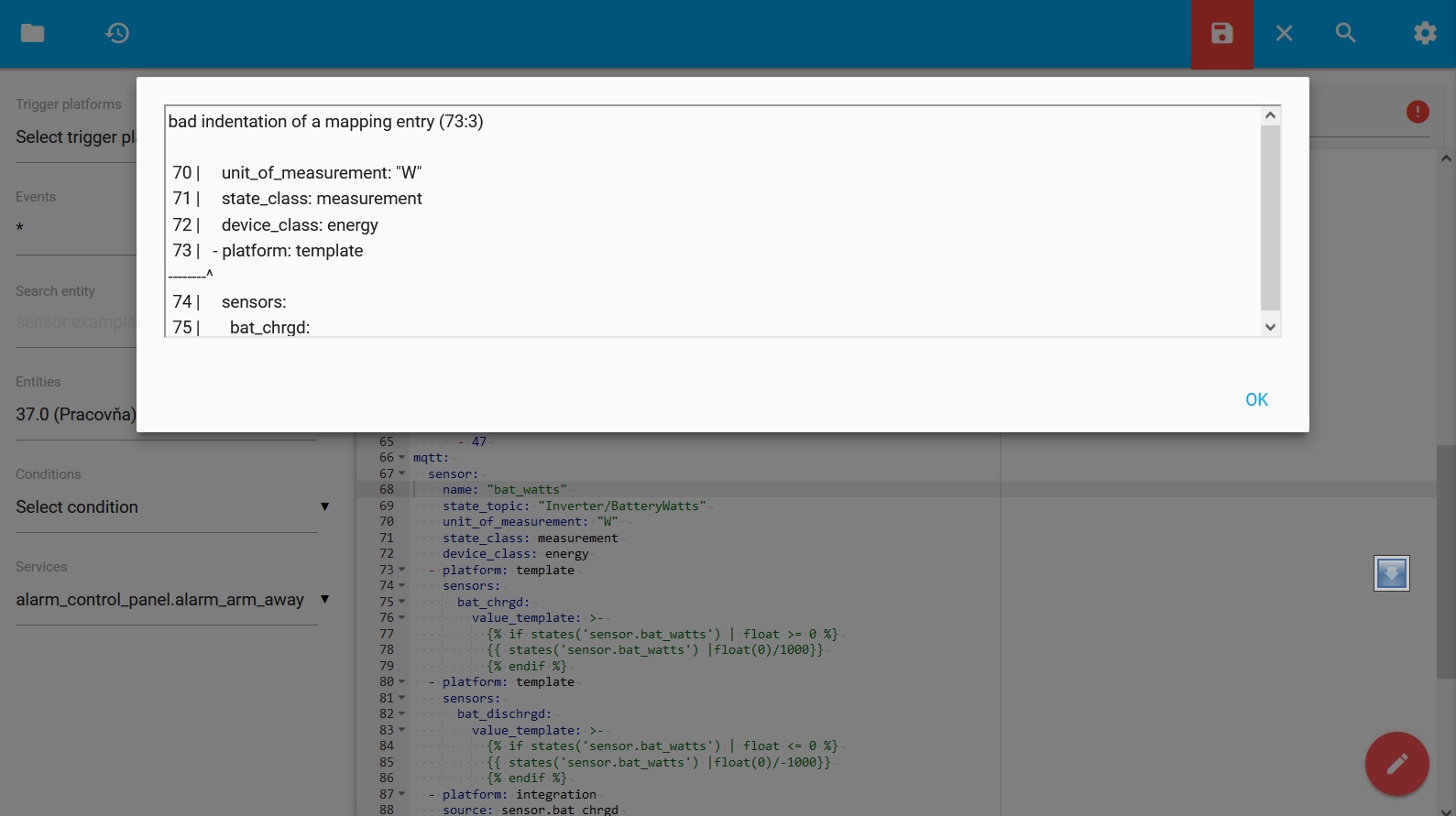
Task: Open the file history icon
Action: click(x=117, y=33)
